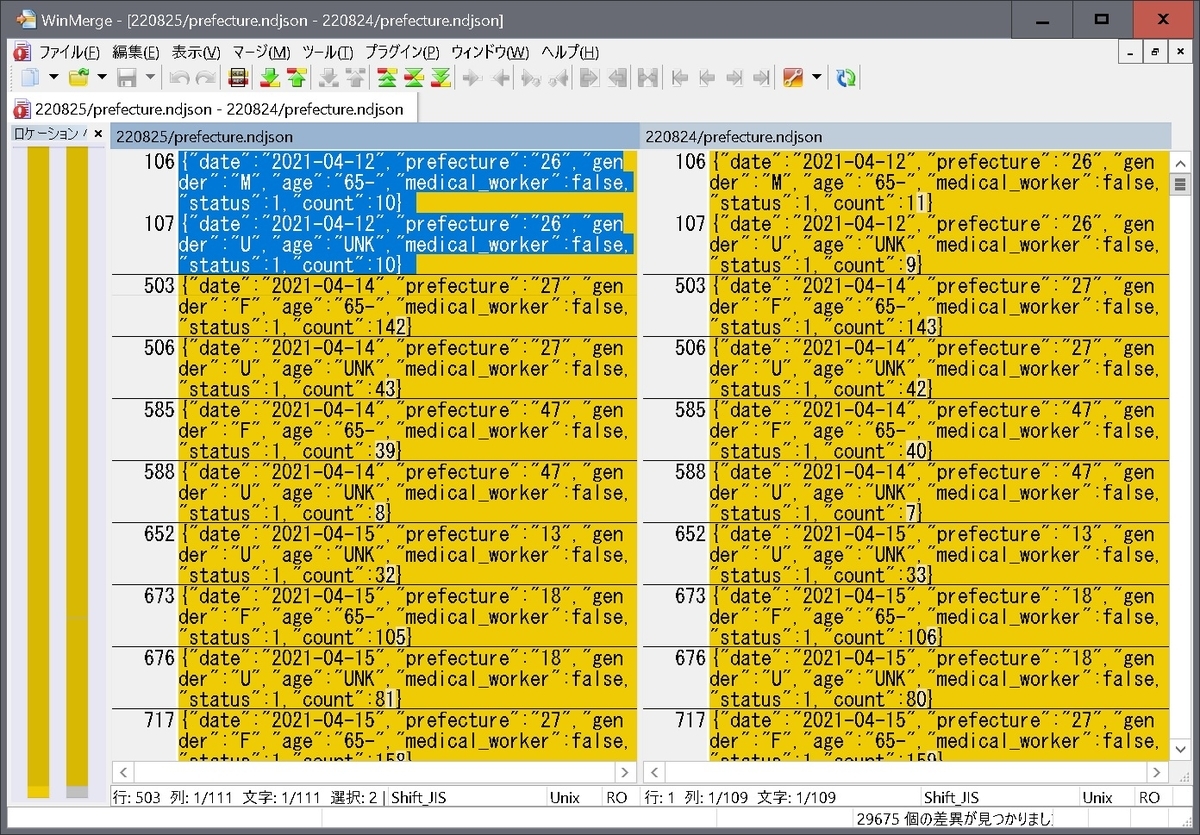Viewport: 1200px width, 835px height.
Task: Click line 652 in the right pane
Action: coord(939,554)
